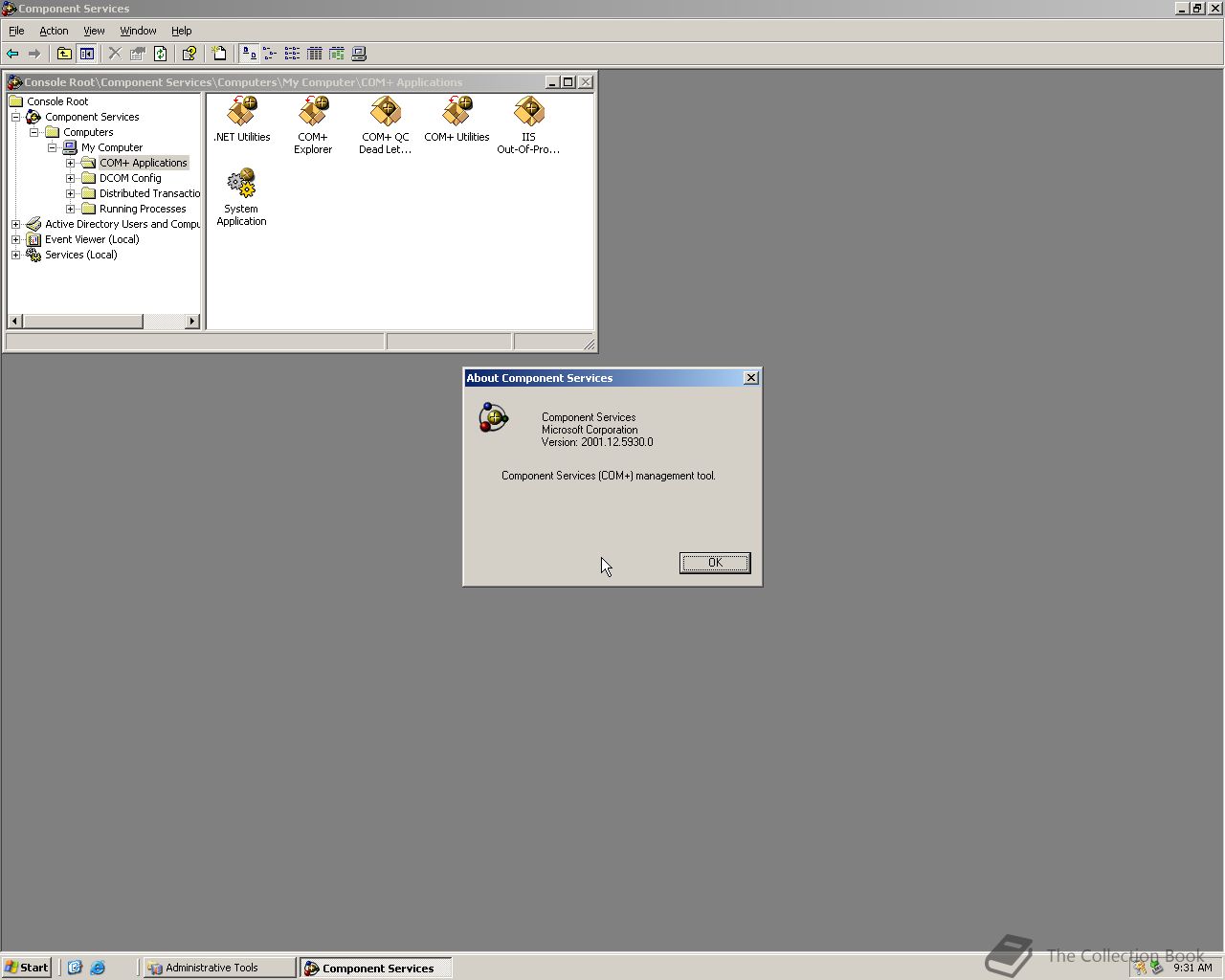Select the DCOM Config folder
This screenshot has height=980, width=1225.
(130, 178)
